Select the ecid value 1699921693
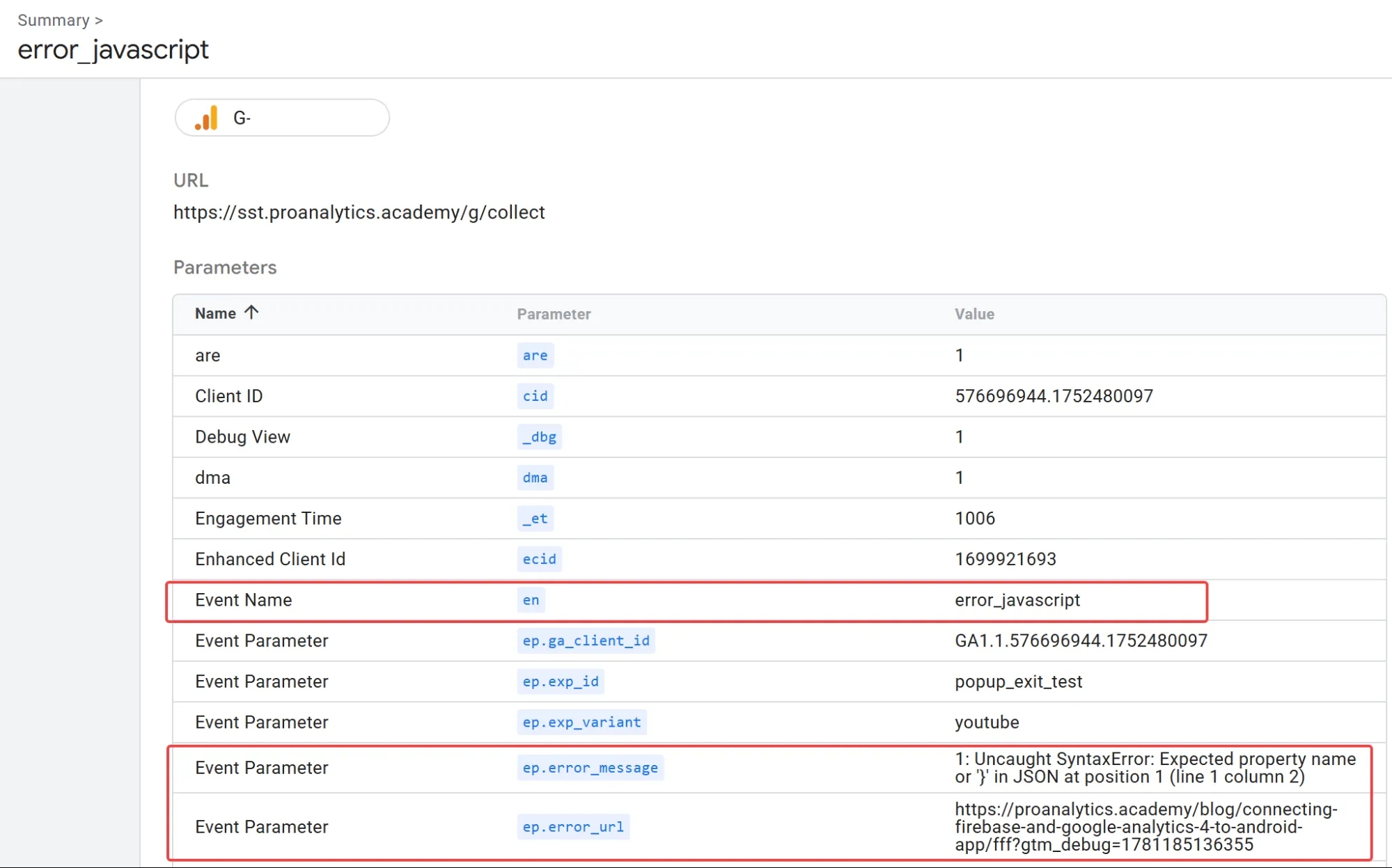 (1006, 559)
